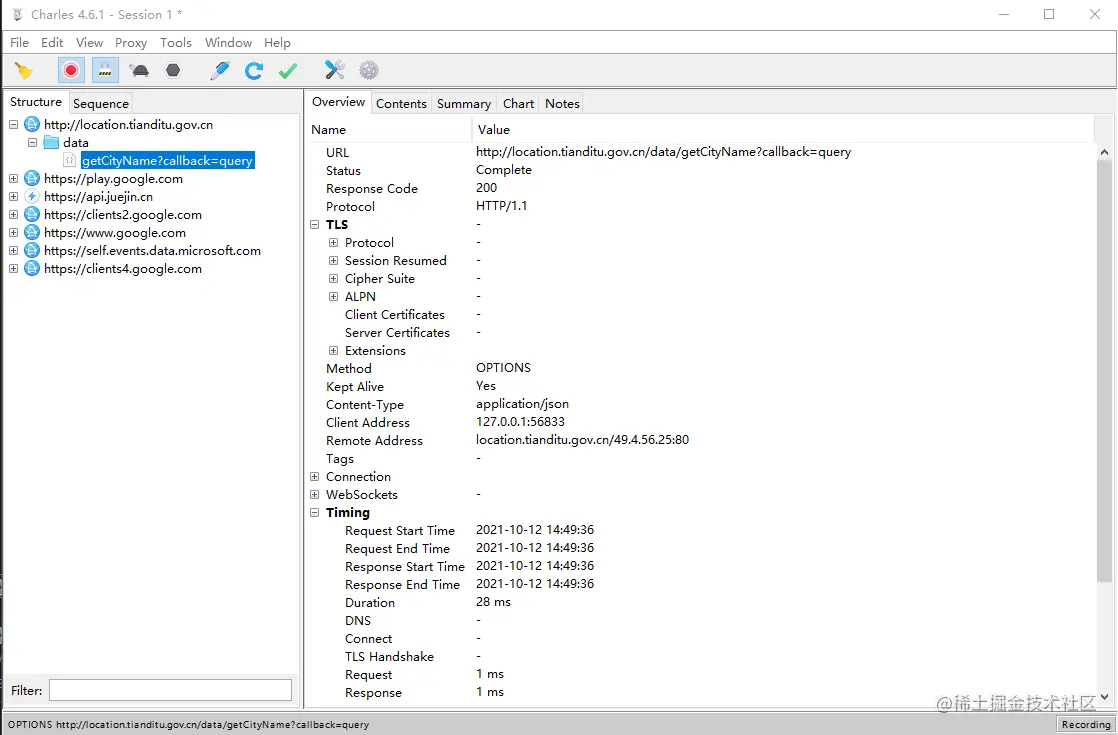This screenshot has height=735, width=1118.
Task: Open the Proxy menu
Action: point(131,43)
